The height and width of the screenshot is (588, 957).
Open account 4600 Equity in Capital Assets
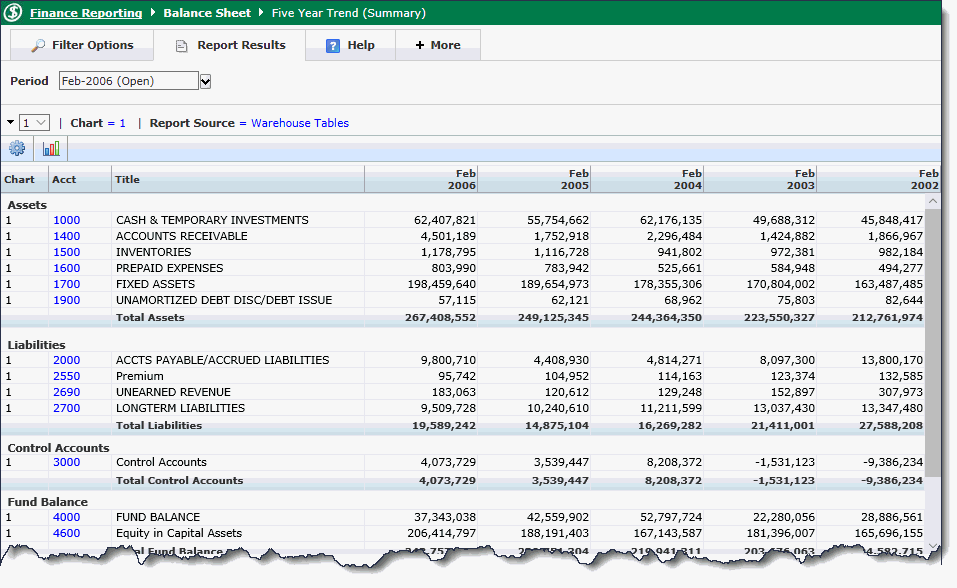coord(67,533)
